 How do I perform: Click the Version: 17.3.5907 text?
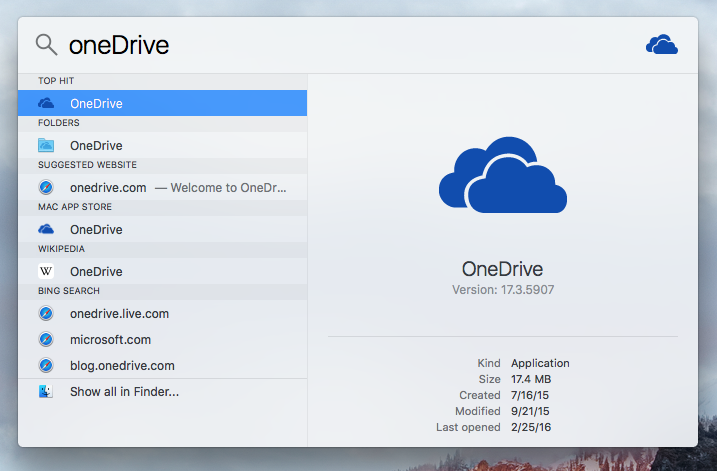pyautogui.click(x=503, y=289)
